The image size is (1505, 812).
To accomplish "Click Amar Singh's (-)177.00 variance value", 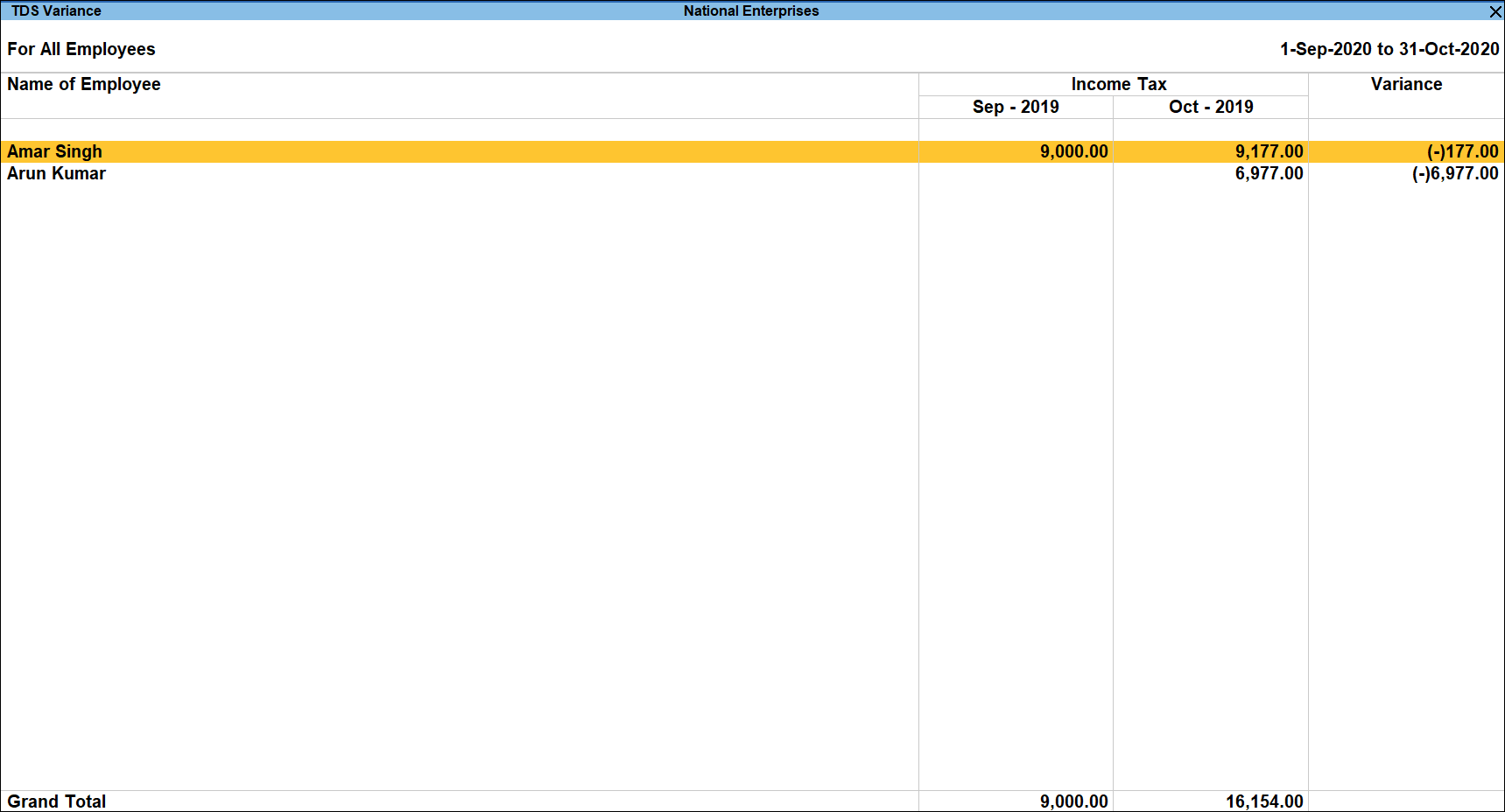I will (1461, 151).
